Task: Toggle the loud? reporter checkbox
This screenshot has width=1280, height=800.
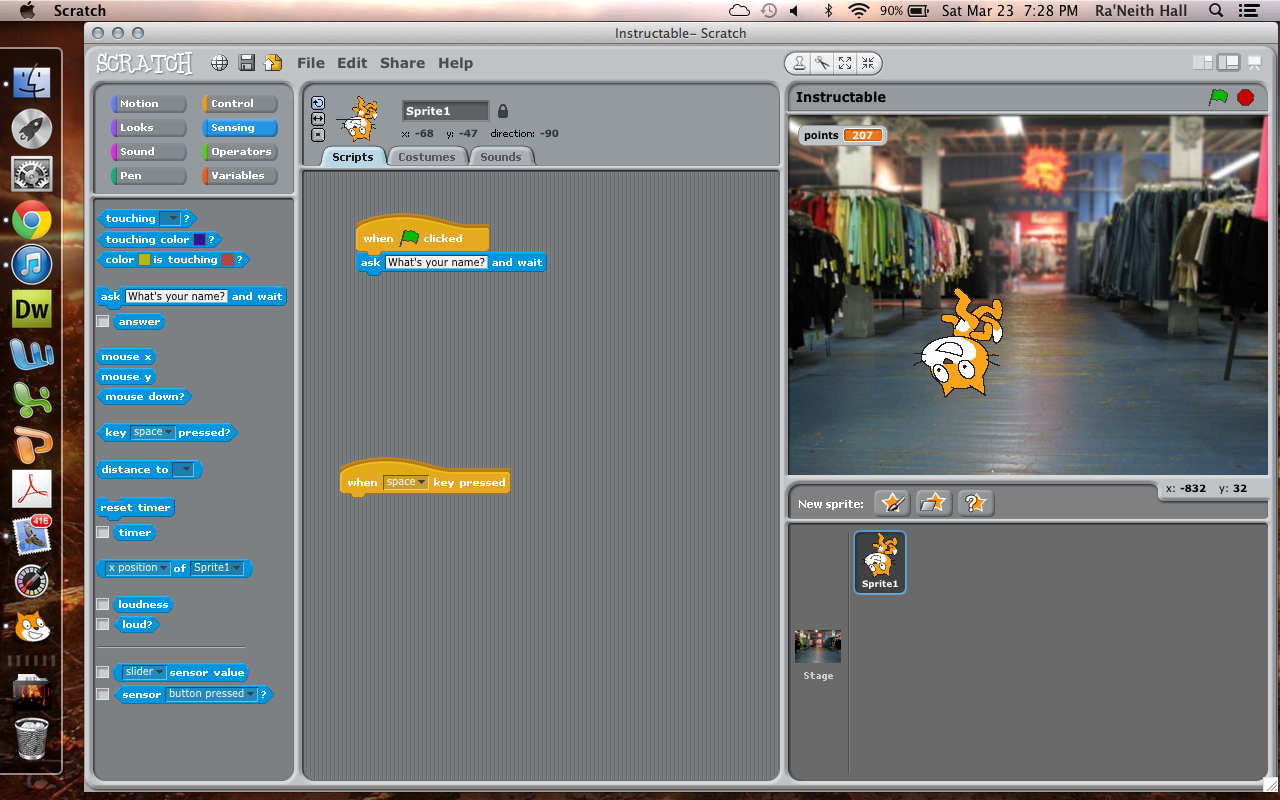Action: (102, 625)
